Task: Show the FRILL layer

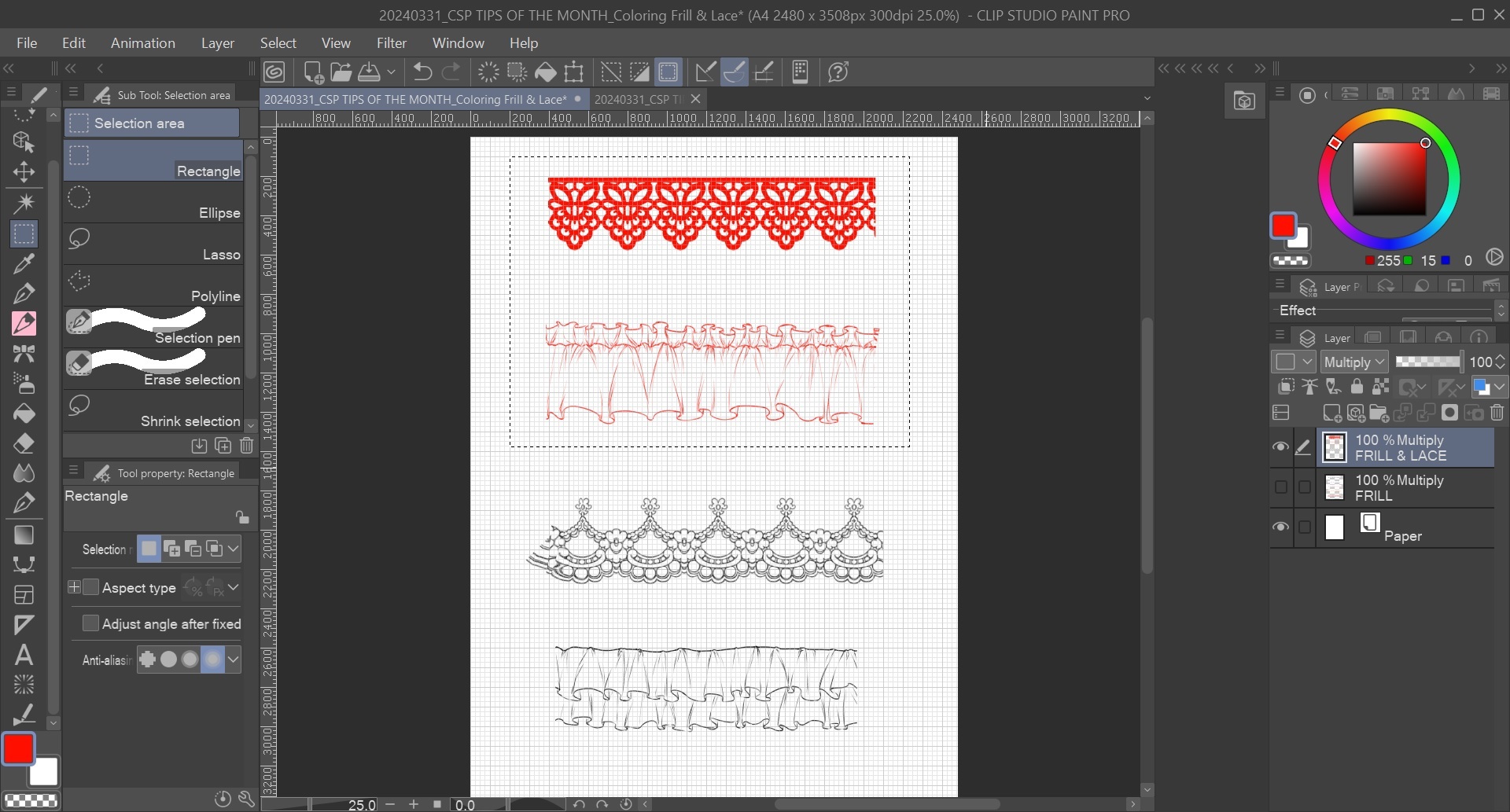Action: pyautogui.click(x=1280, y=487)
